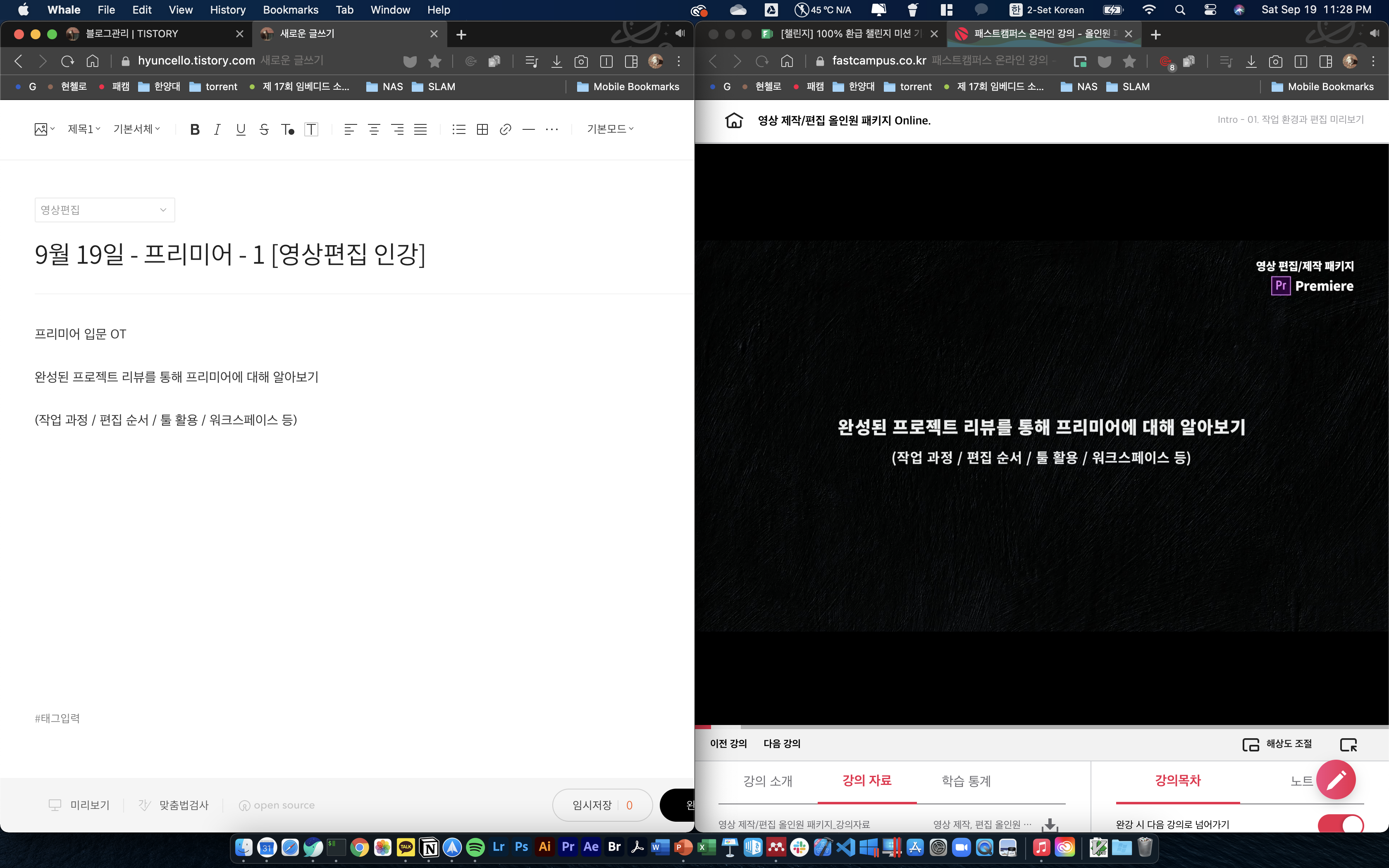The image size is (1389, 868).
Task: Apply italic formatting in editor
Action: 217,129
